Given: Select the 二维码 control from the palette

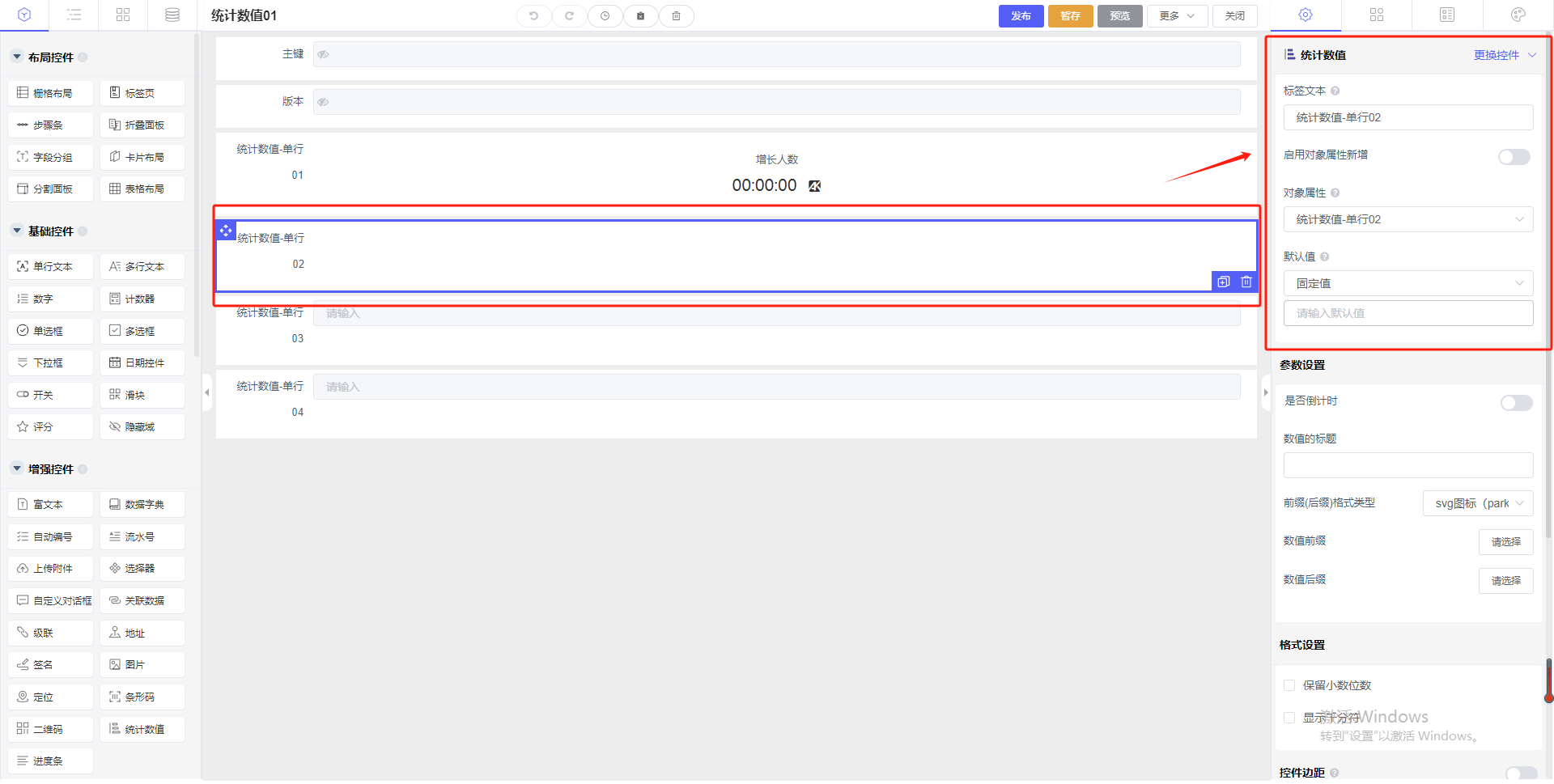Looking at the screenshot, I should 50,729.
